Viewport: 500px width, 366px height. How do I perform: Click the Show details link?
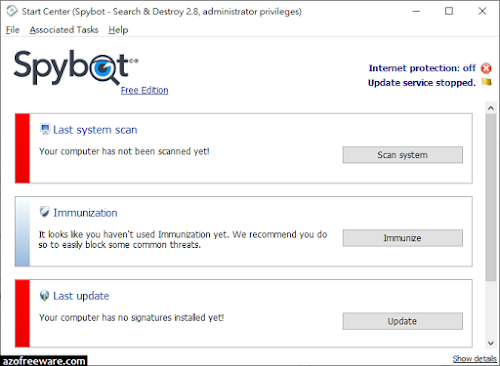474,359
